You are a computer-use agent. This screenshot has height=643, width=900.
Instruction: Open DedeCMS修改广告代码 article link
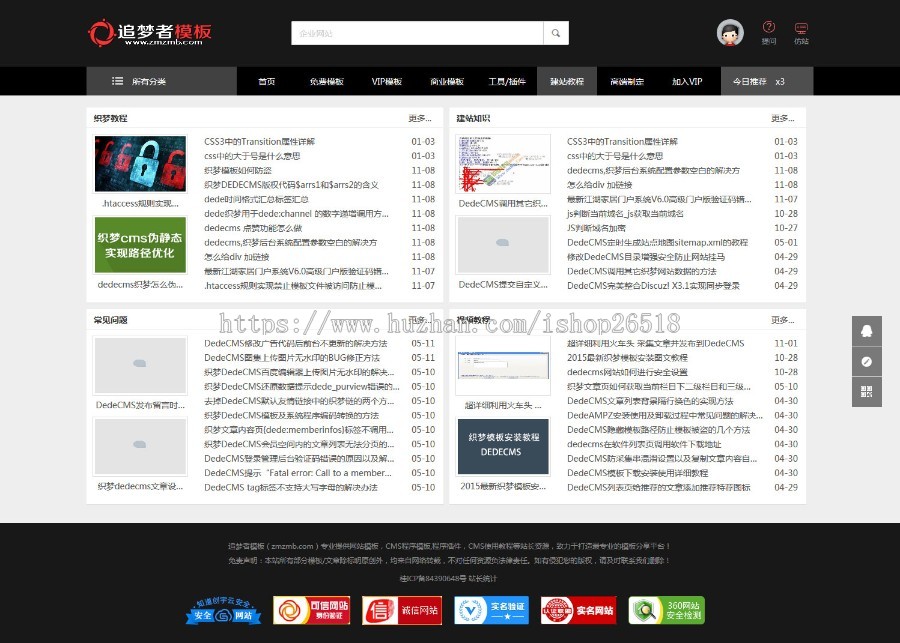(296, 343)
